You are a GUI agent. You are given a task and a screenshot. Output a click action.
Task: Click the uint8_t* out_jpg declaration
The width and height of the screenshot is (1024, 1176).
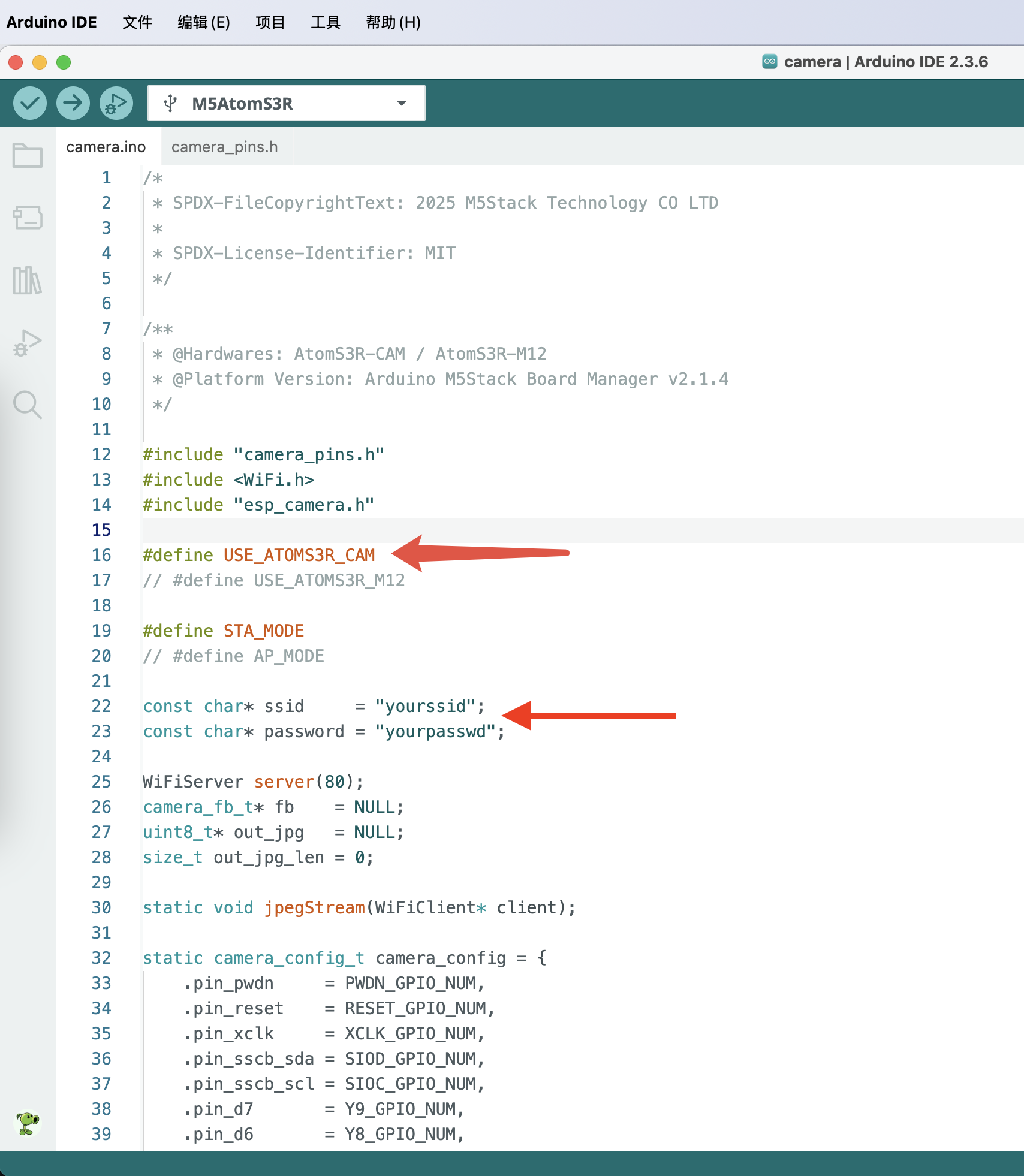[274, 832]
